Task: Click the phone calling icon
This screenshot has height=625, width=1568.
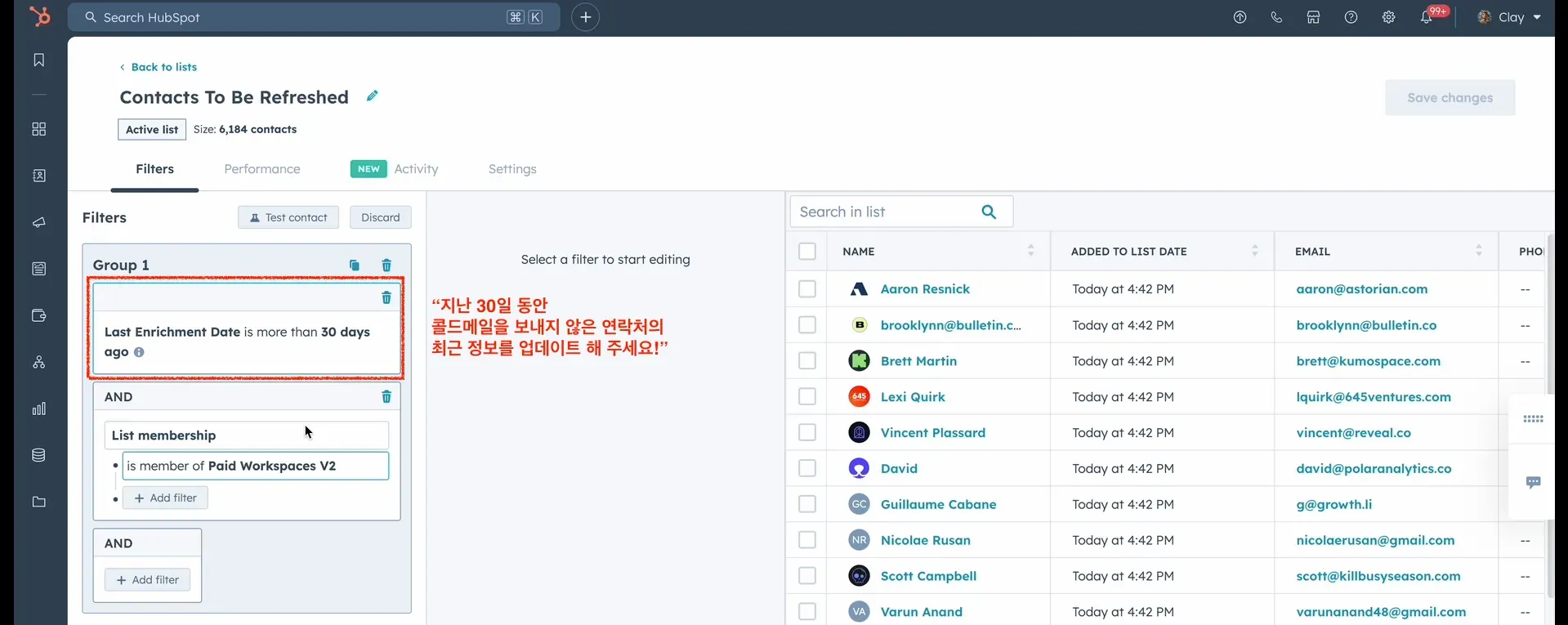Action: (x=1276, y=17)
